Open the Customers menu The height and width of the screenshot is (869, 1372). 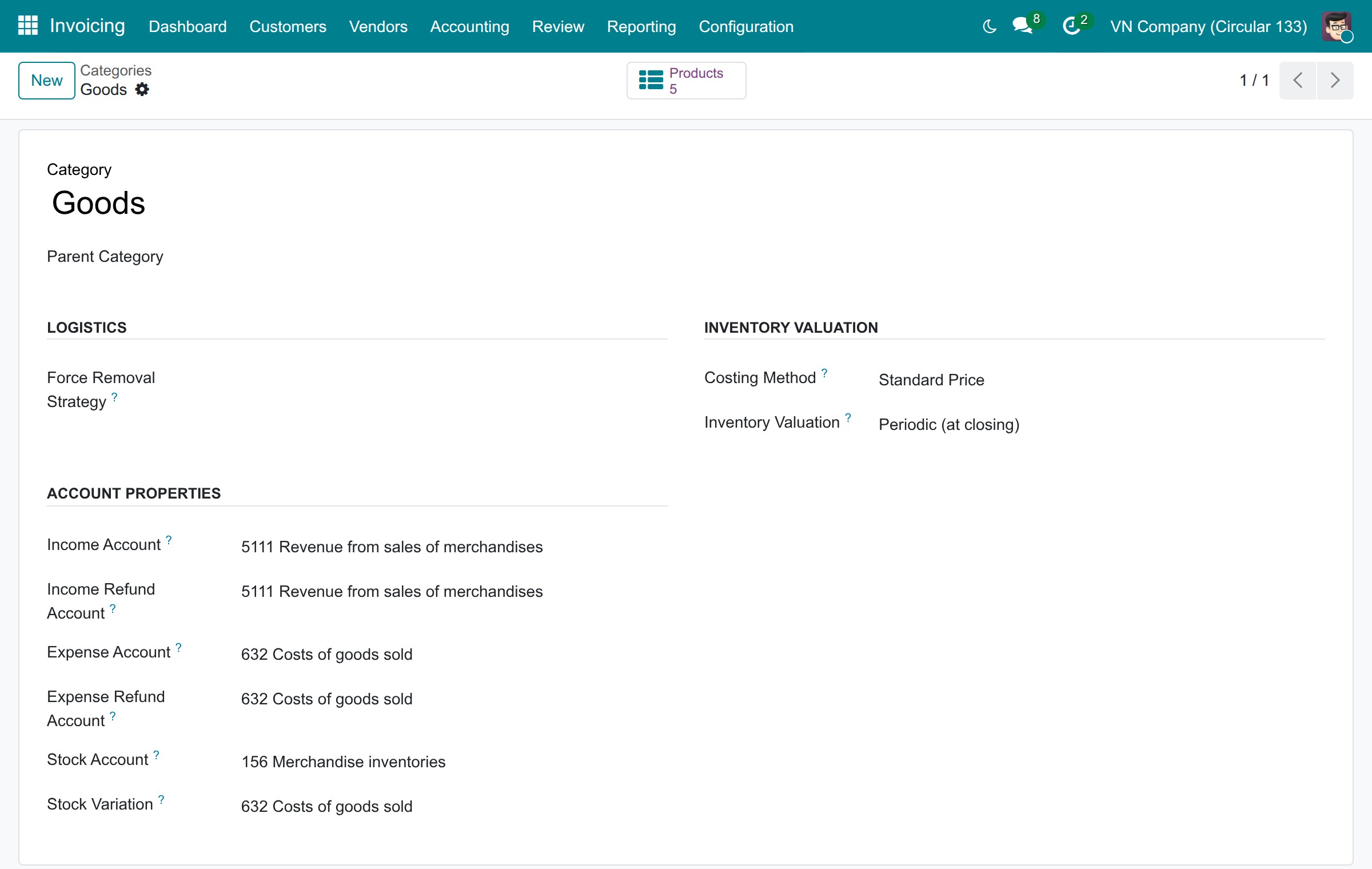288,26
